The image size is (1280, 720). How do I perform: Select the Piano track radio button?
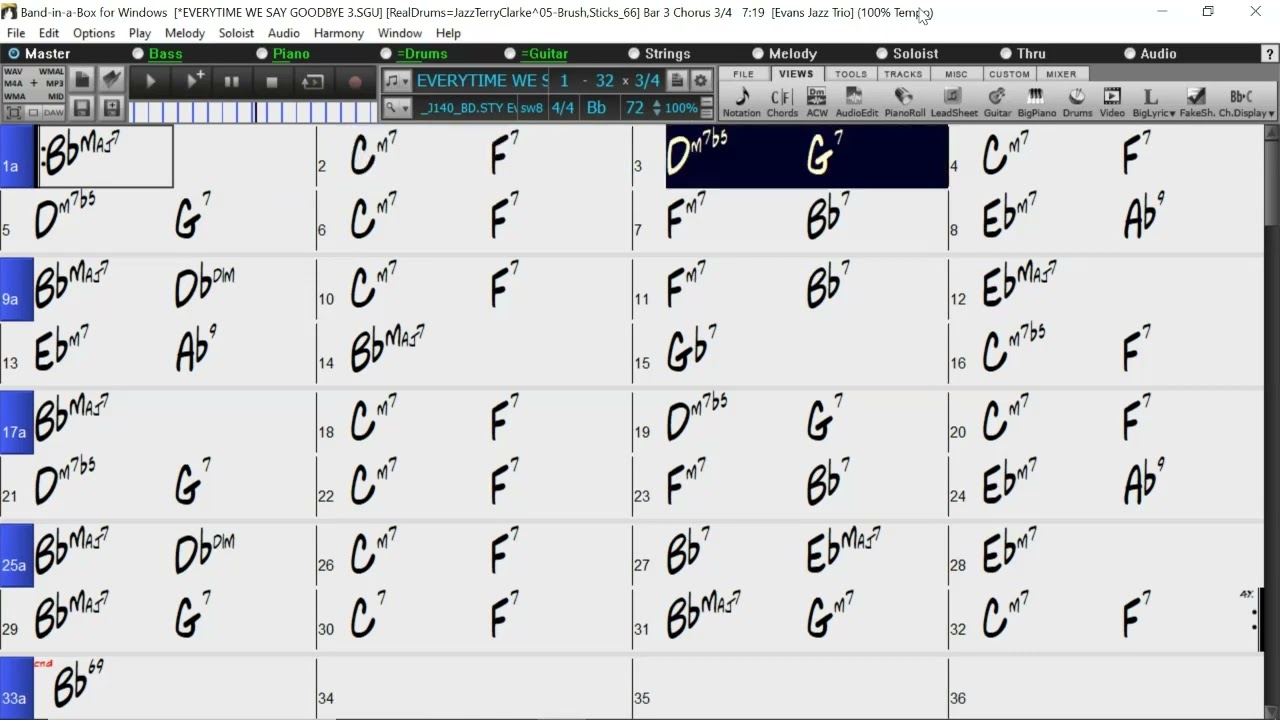(x=262, y=54)
